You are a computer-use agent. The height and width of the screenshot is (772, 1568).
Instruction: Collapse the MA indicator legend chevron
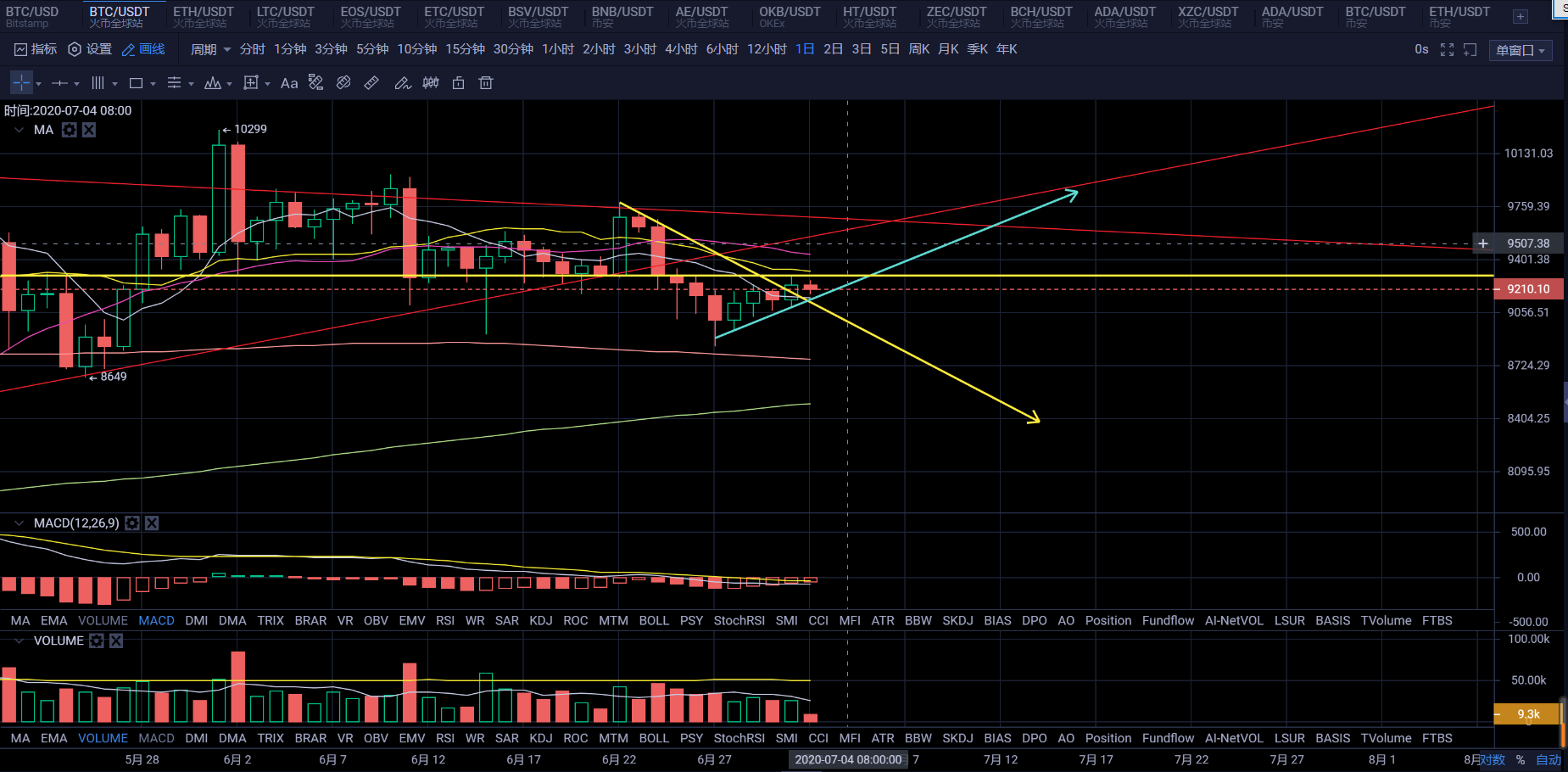coord(19,130)
